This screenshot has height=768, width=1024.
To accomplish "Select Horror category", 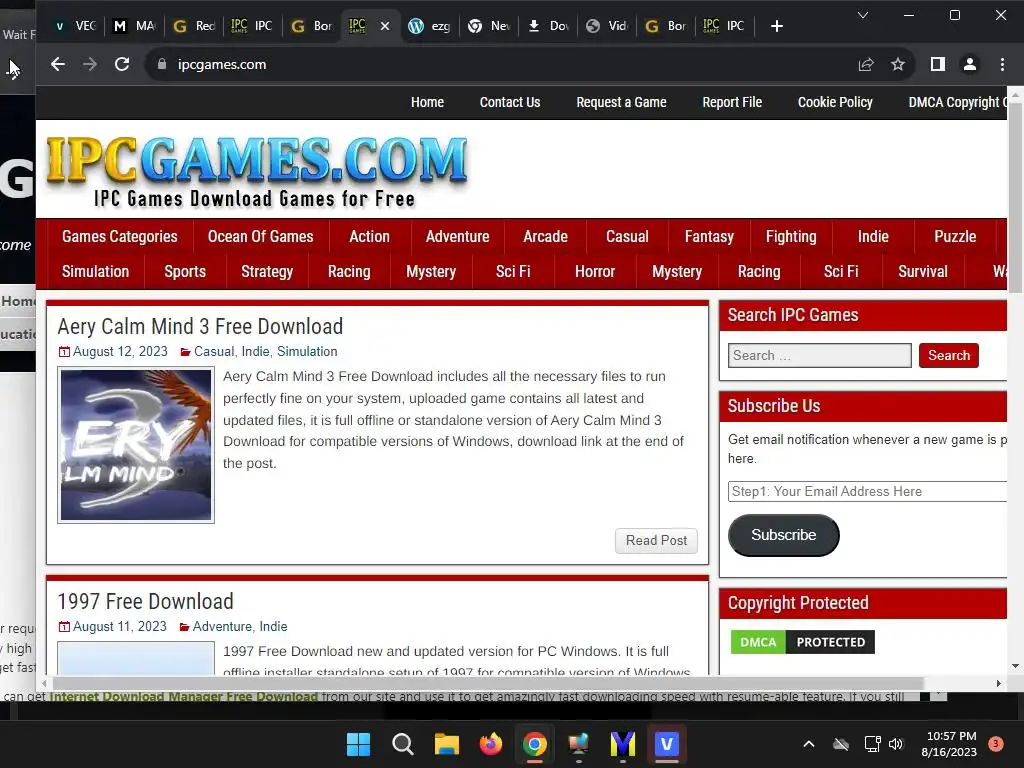I will (x=595, y=272).
